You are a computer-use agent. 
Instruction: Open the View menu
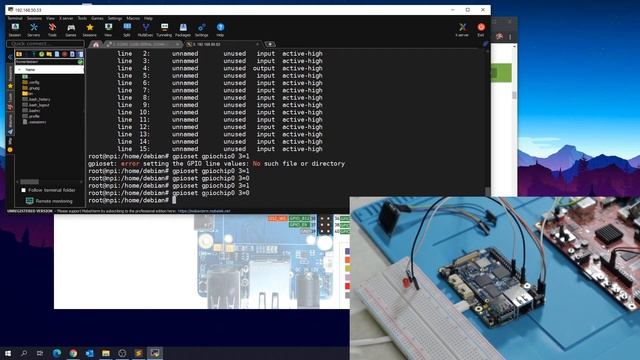click(x=50, y=18)
